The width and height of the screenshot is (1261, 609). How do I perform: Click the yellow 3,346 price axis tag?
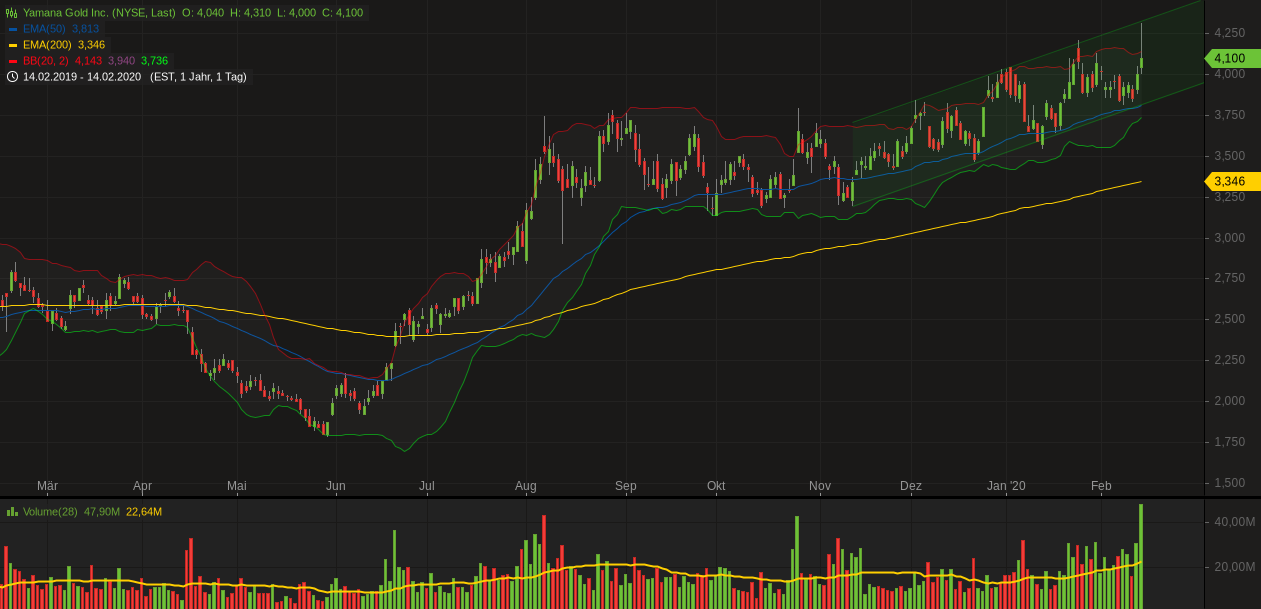[1231, 181]
